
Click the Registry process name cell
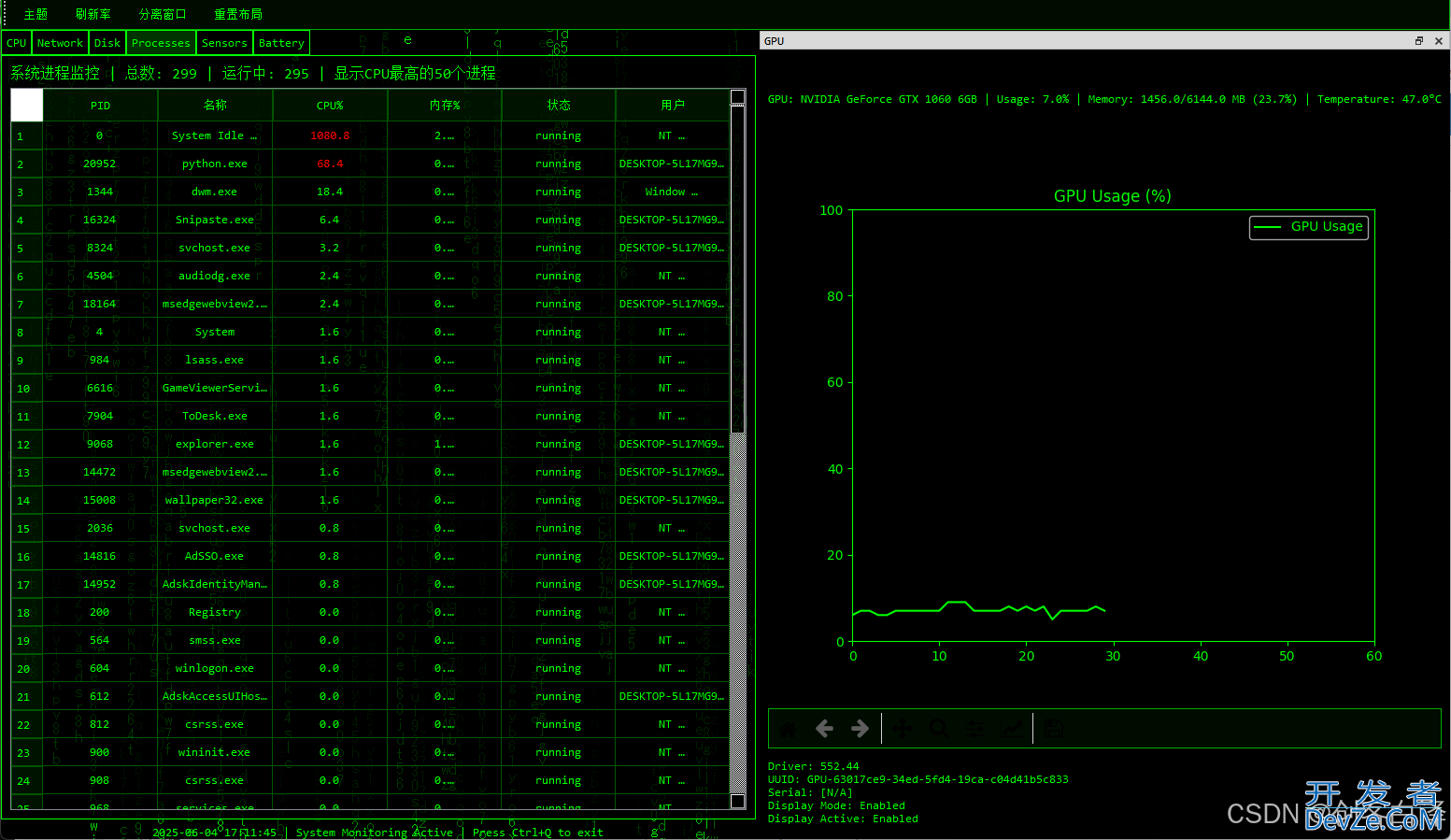(x=215, y=612)
